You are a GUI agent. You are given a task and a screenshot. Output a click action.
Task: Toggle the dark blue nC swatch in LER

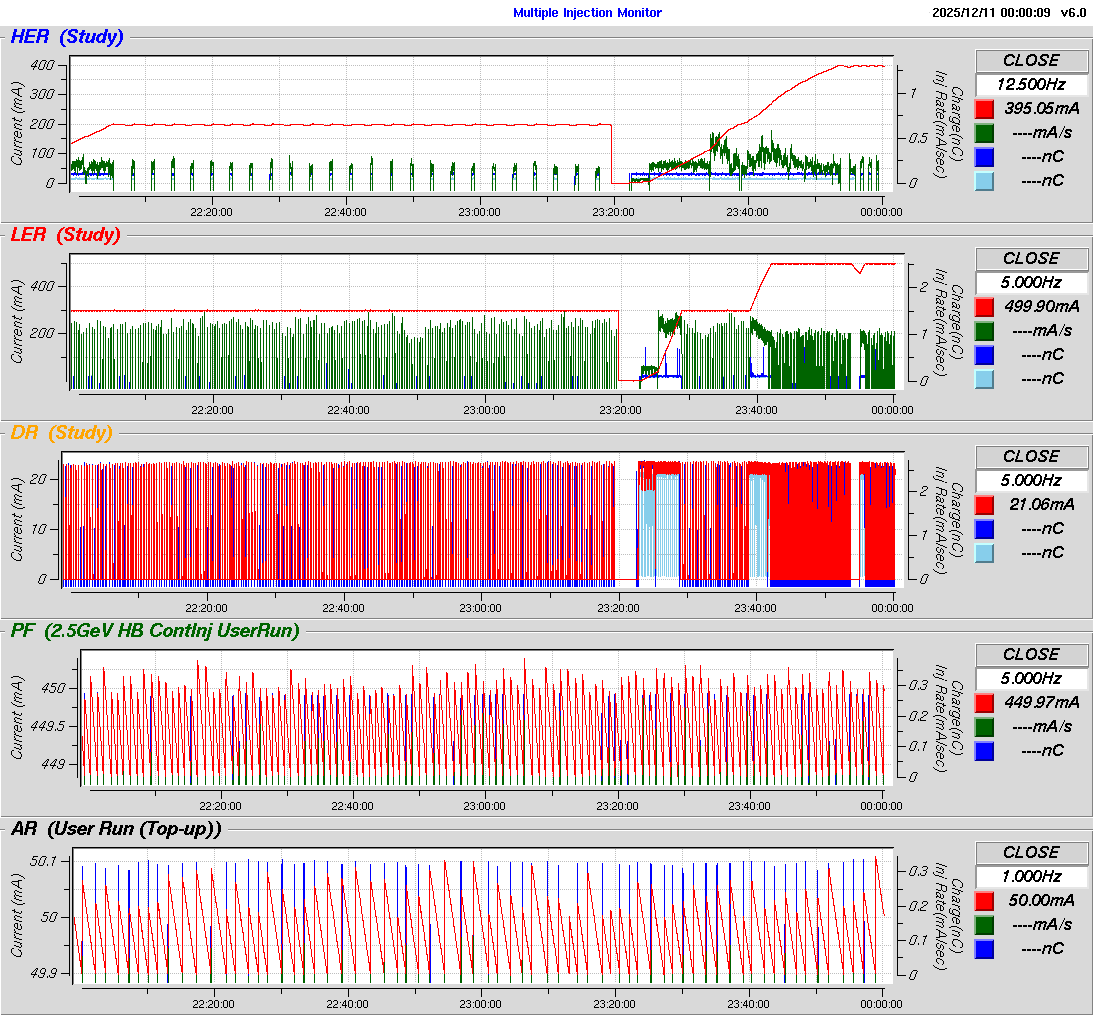984,355
